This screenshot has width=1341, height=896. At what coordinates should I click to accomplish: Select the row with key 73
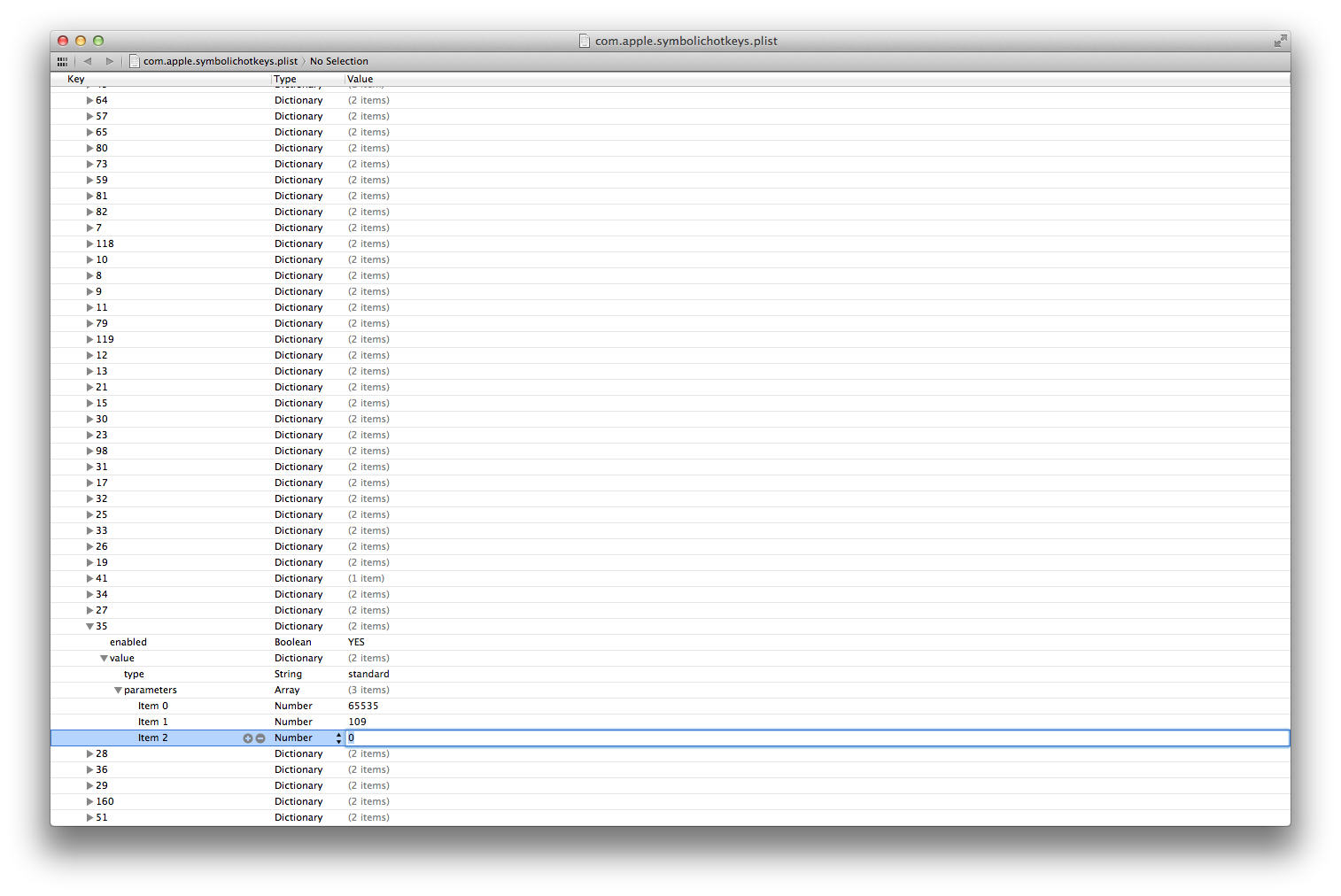tap(670, 165)
